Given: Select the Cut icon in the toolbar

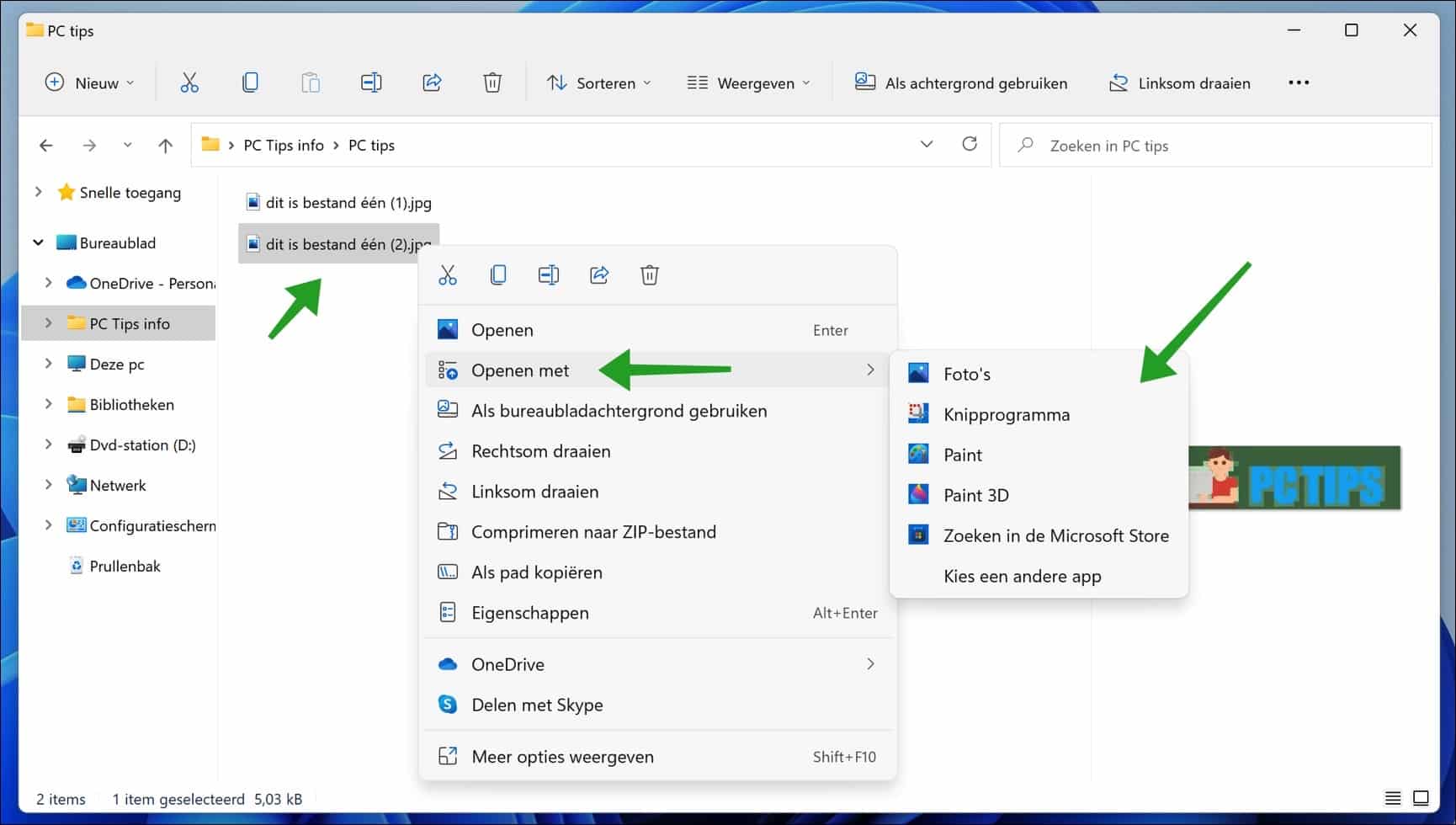Looking at the screenshot, I should click(x=189, y=82).
